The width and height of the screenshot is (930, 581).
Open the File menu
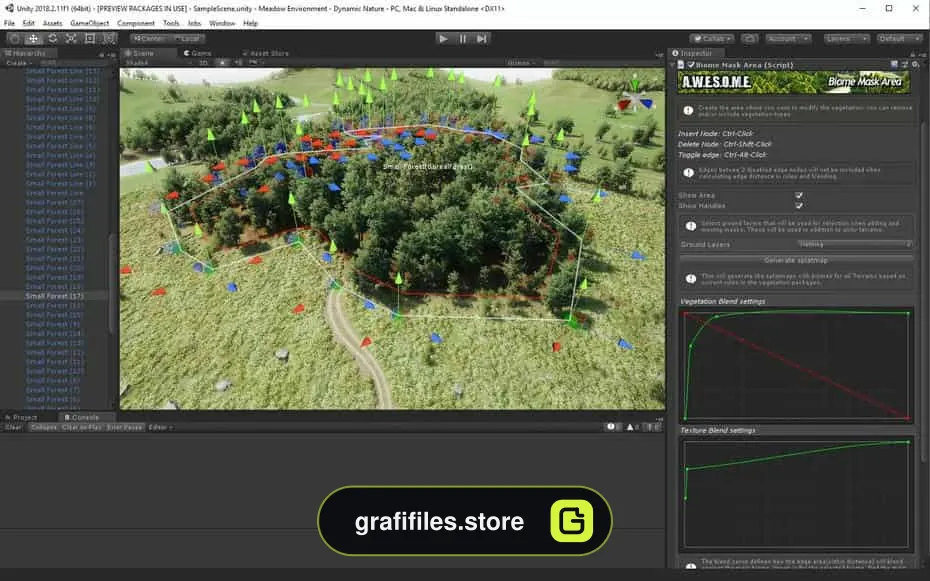[9, 23]
